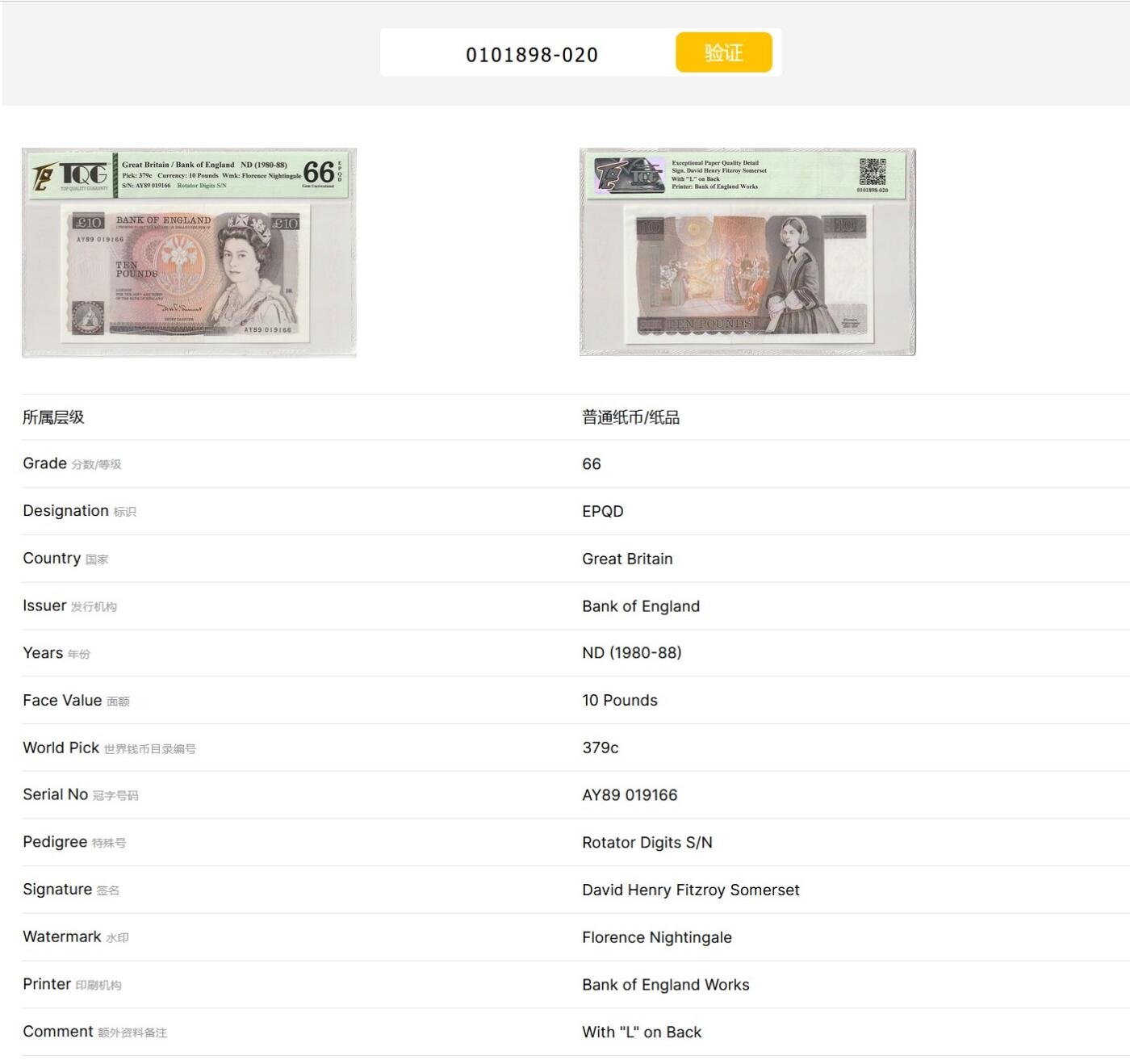Viewport: 1130px width, 1064px height.
Task: Select the country value Great Britain
Action: click(x=627, y=559)
